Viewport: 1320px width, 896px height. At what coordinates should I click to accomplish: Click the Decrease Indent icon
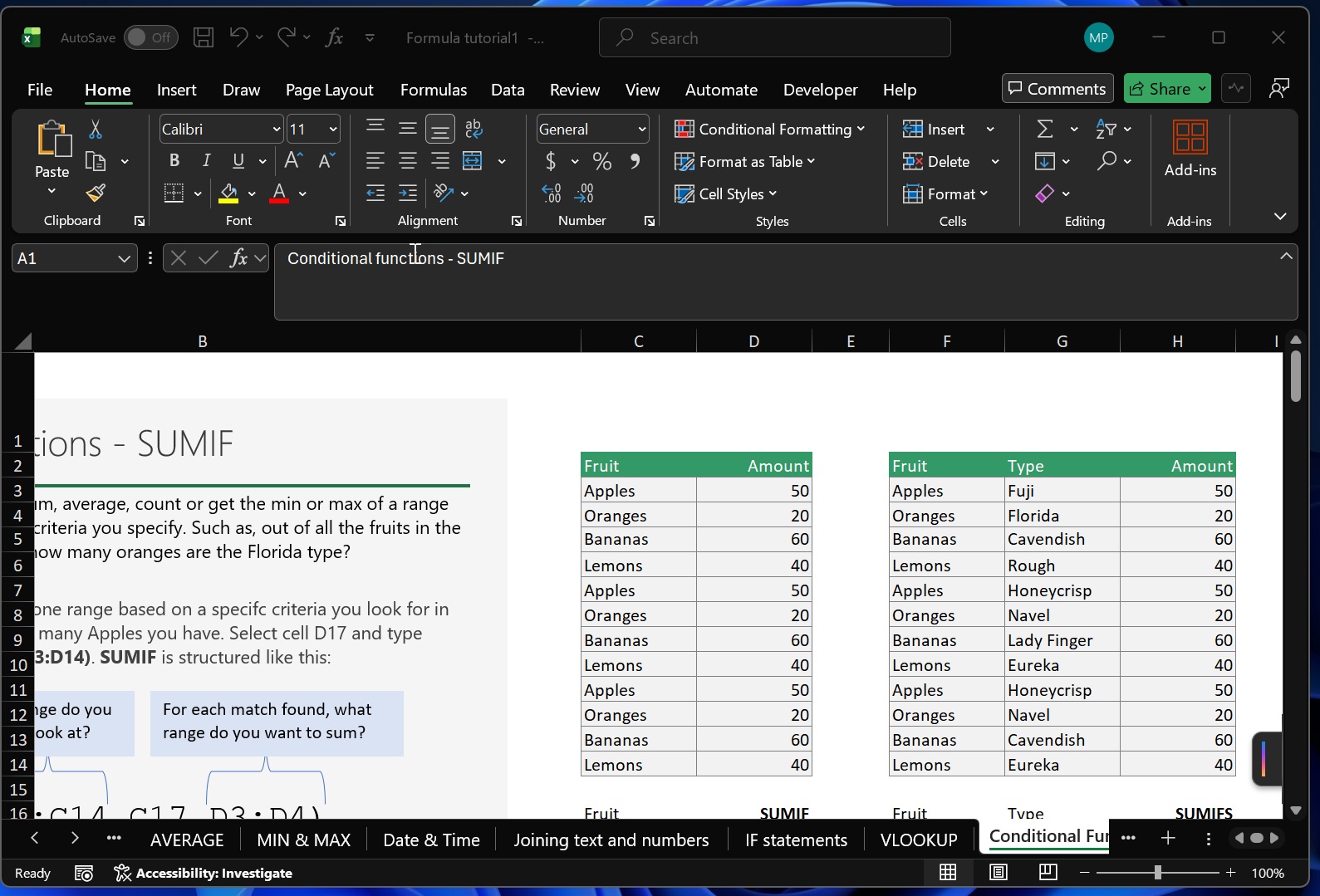click(375, 193)
